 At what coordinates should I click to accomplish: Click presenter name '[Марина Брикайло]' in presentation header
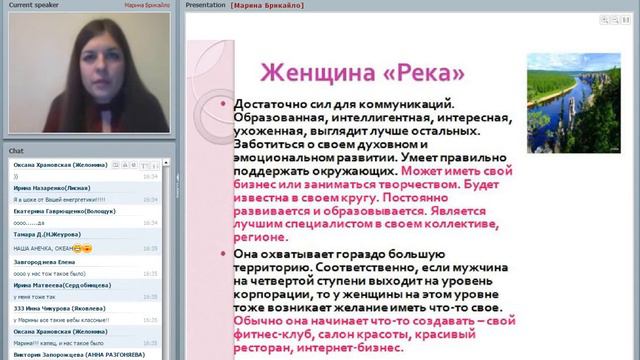point(267,5)
